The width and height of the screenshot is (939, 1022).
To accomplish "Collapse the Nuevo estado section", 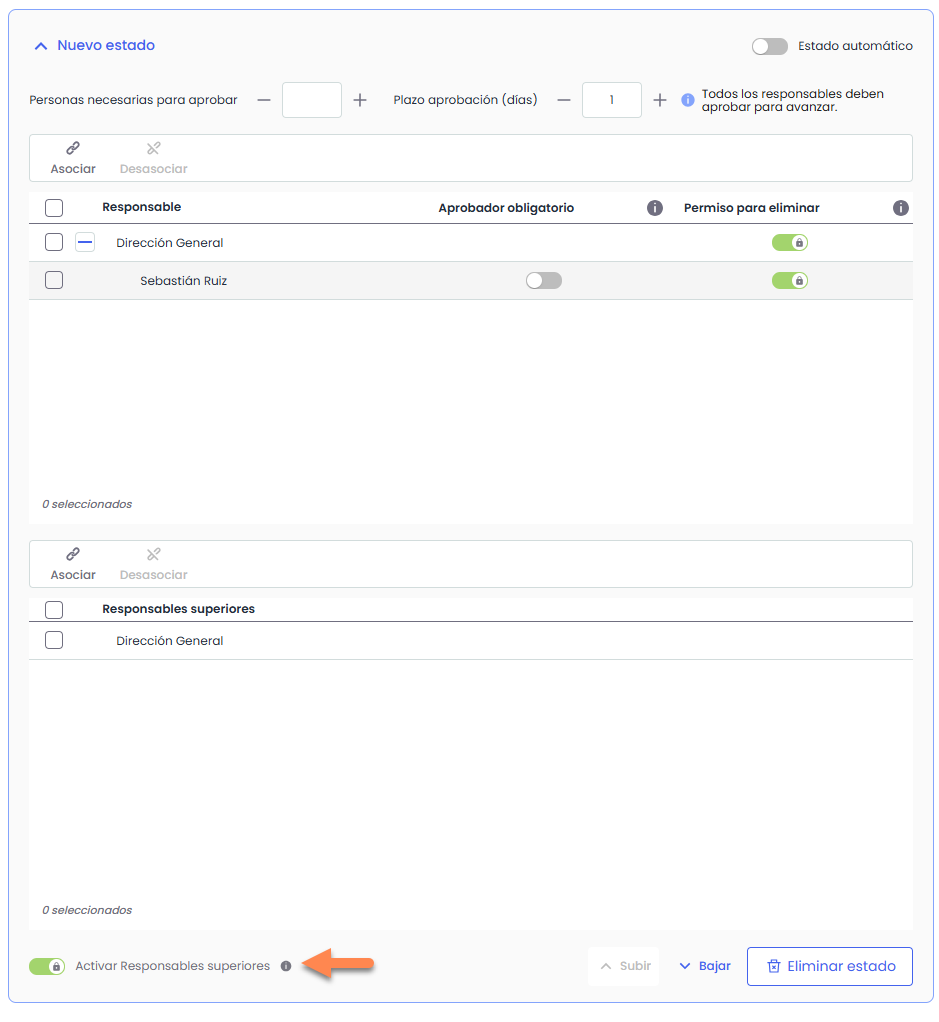I will point(41,46).
